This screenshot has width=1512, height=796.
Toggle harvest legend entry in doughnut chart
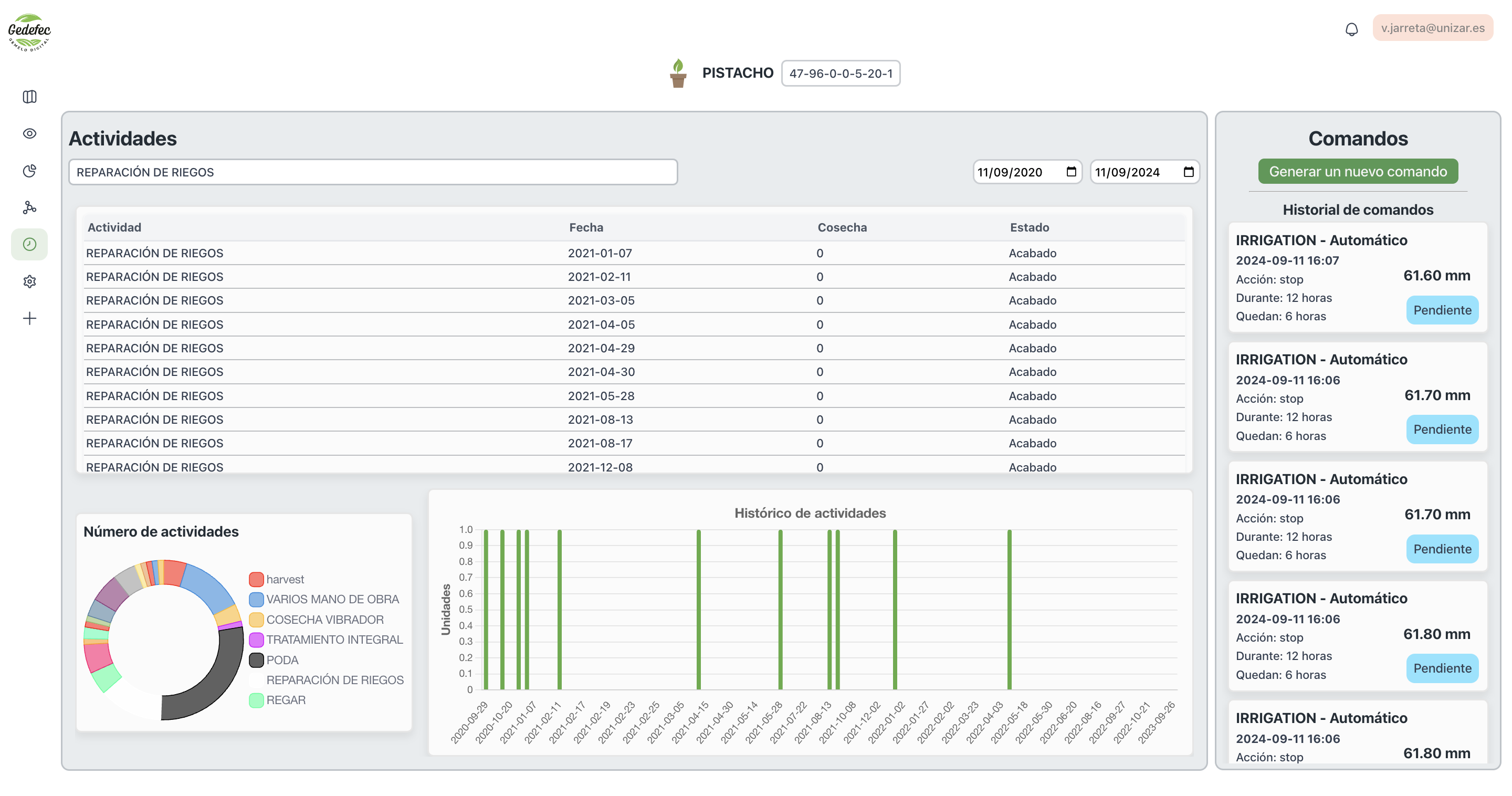coord(285,579)
